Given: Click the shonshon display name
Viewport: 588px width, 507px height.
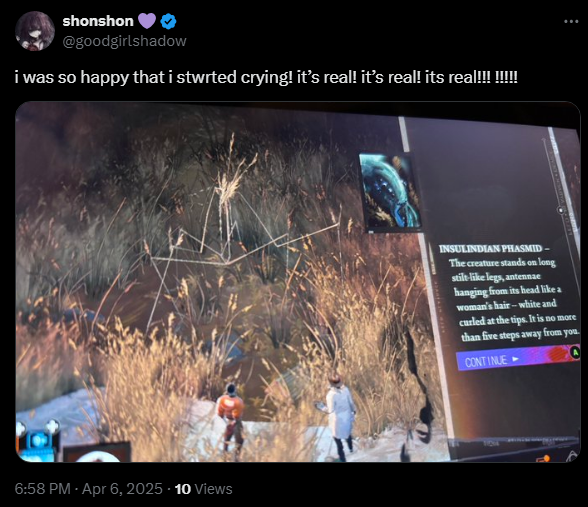Looking at the screenshot, I should pos(98,21).
